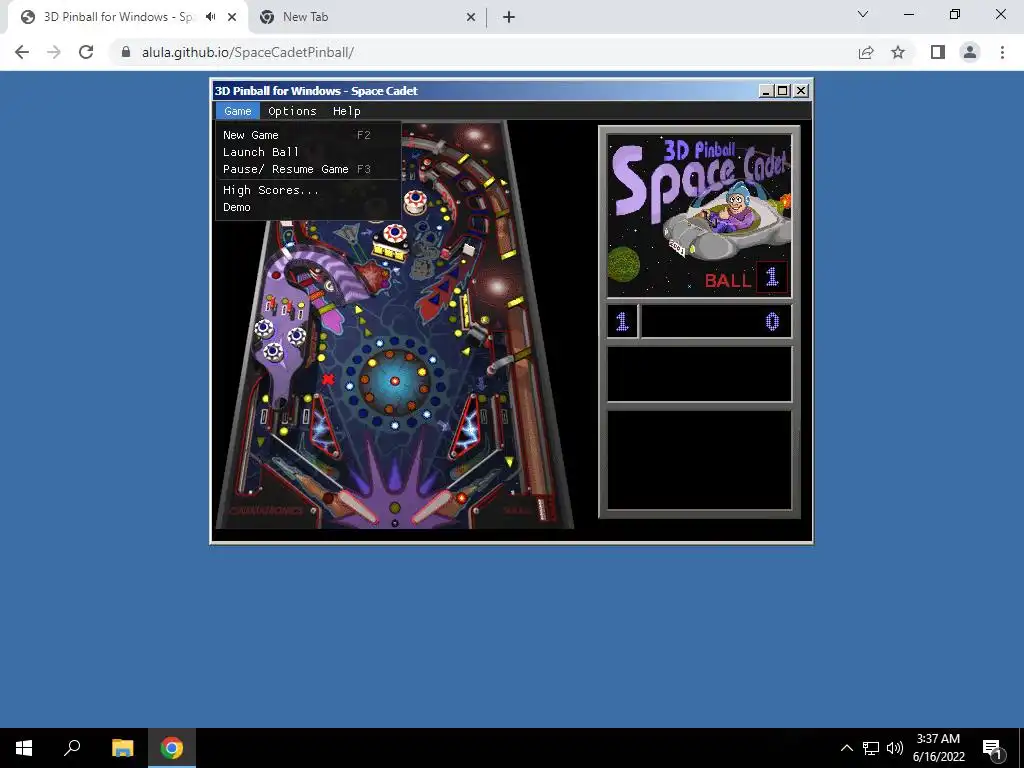Click the address bar URL
The width and height of the screenshot is (1024, 768).
coord(248,52)
